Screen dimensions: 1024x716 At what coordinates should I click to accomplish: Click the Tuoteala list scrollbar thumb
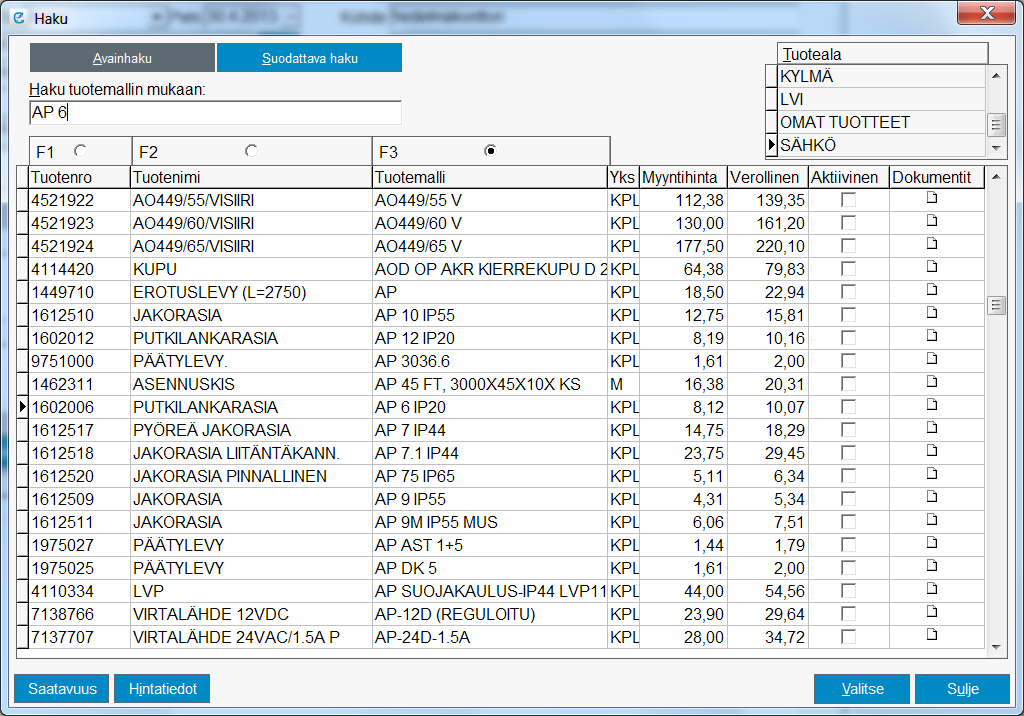pos(996,123)
